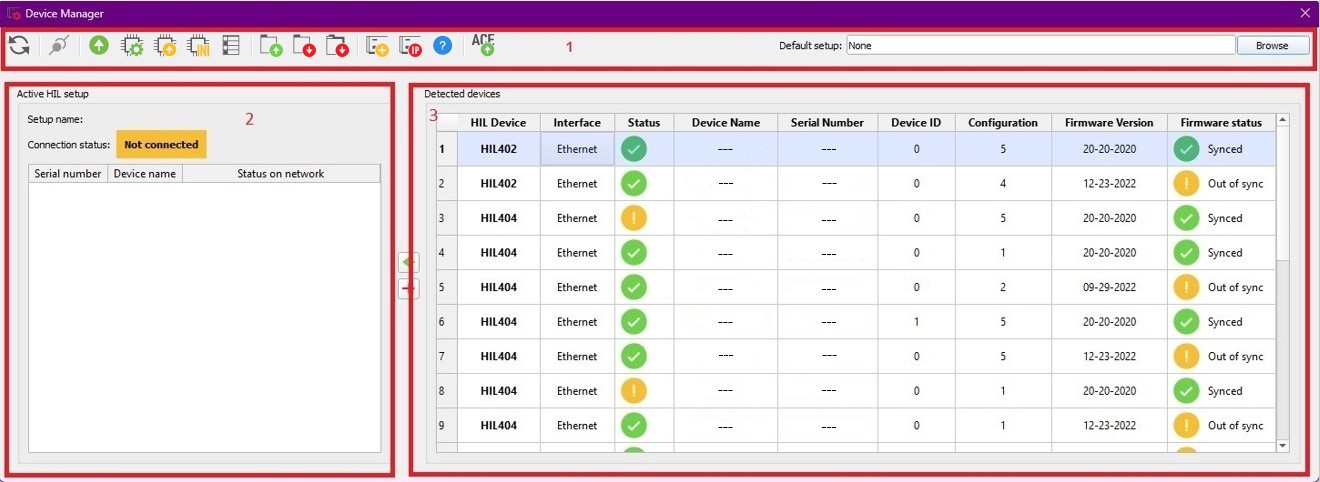
Task: Click the device with yellow plus icon
Action: pyautogui.click(x=377, y=45)
